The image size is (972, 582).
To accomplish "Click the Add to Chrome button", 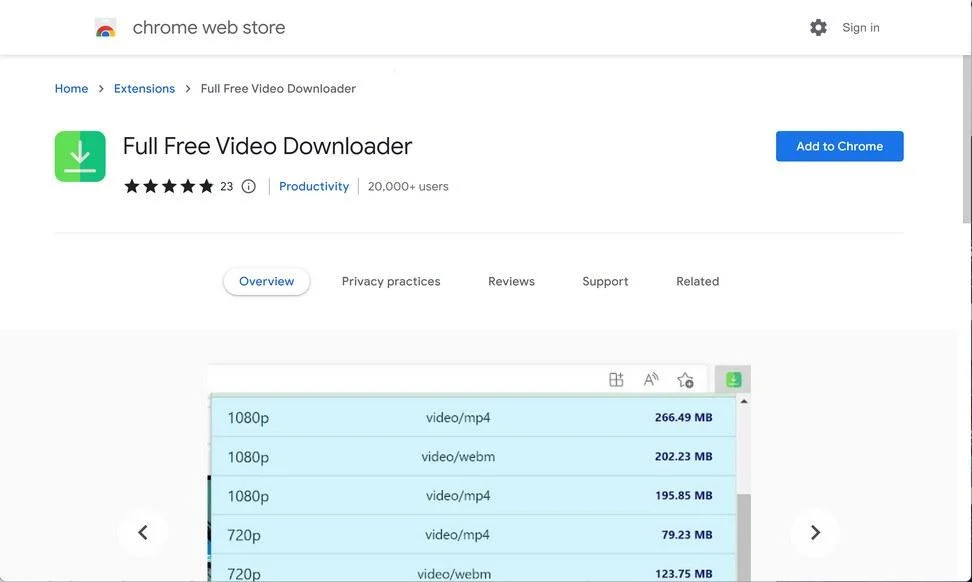I will pos(839,146).
